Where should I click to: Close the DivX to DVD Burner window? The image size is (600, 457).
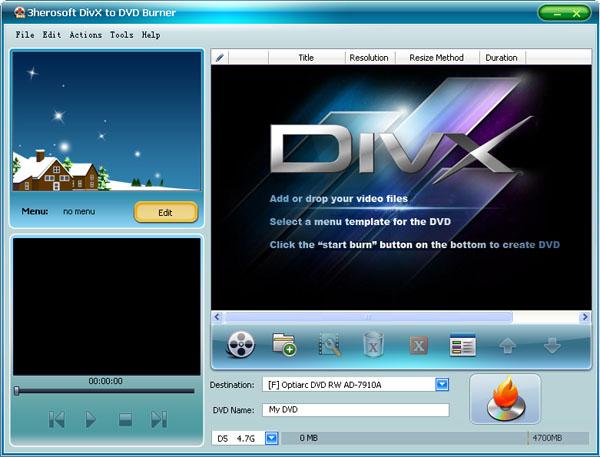576,14
